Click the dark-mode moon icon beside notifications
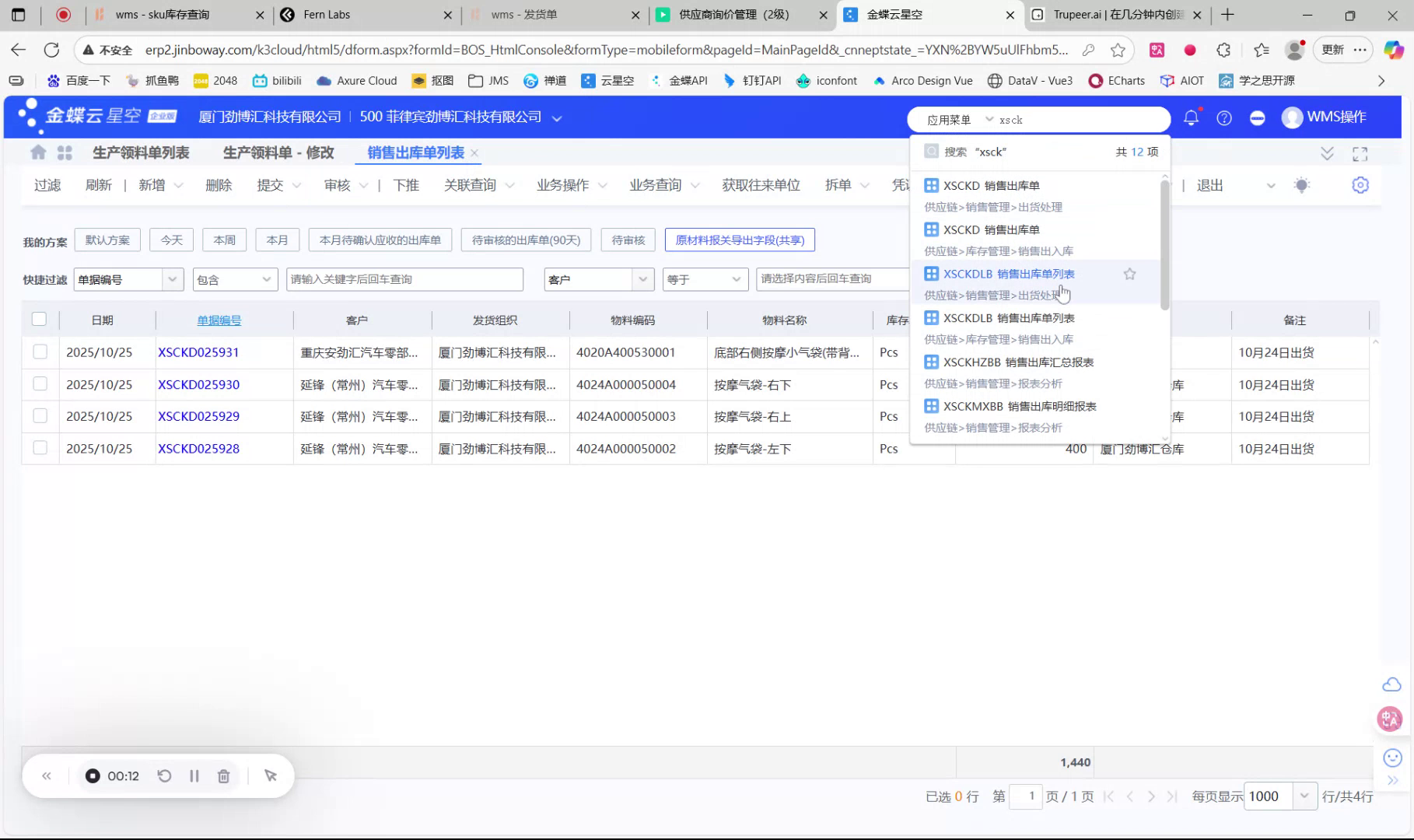Image resolution: width=1414 pixels, height=840 pixels. tap(1257, 118)
